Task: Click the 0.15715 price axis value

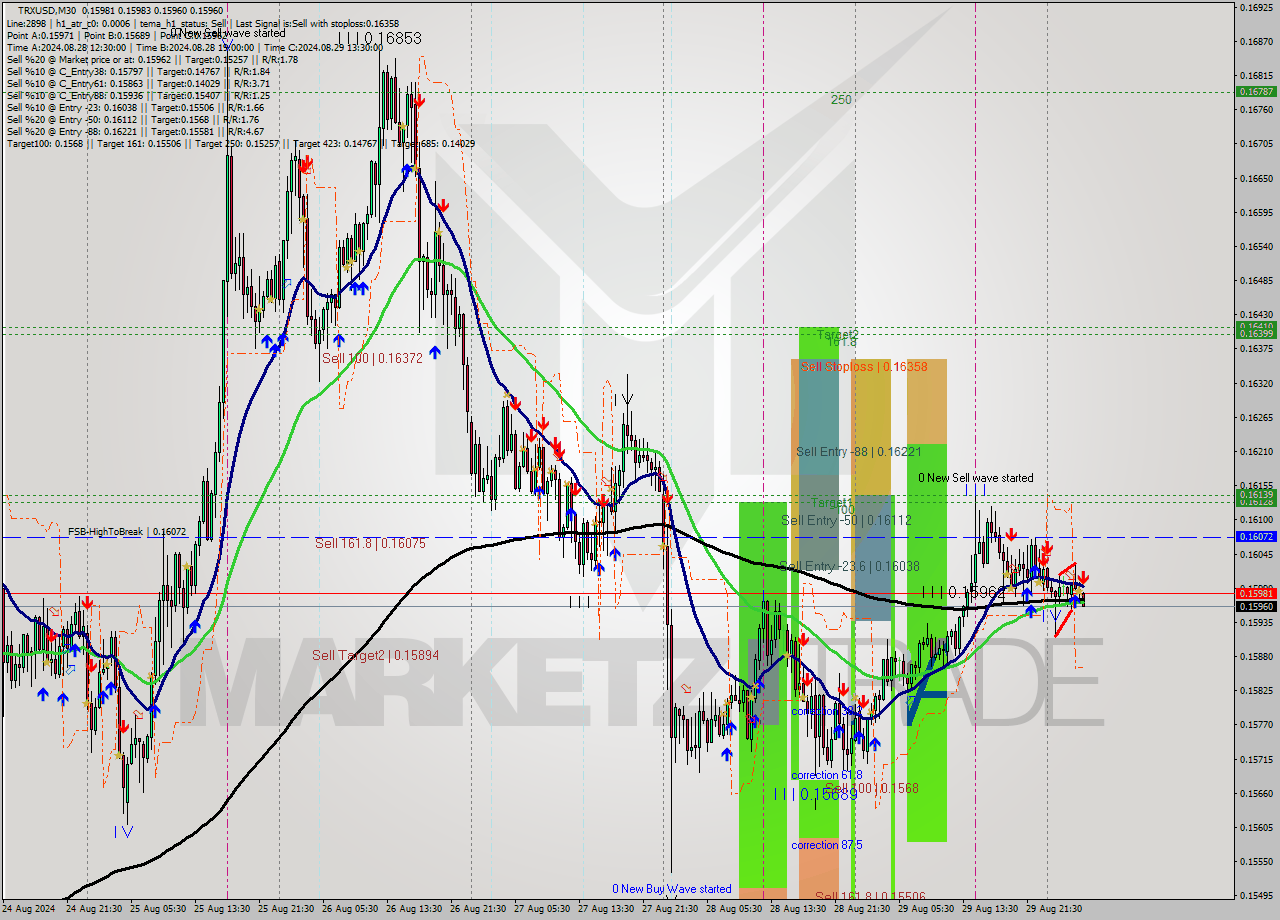Action: (1257, 759)
